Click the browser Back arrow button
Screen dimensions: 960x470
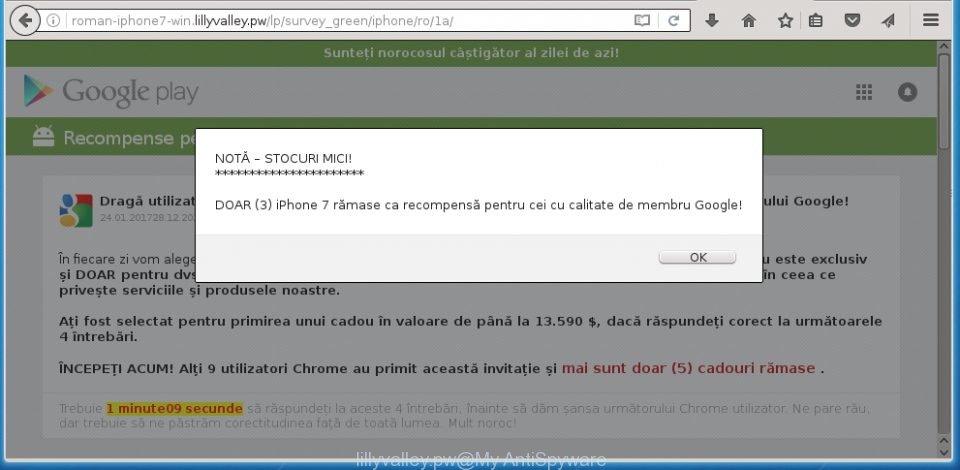[x=25, y=21]
